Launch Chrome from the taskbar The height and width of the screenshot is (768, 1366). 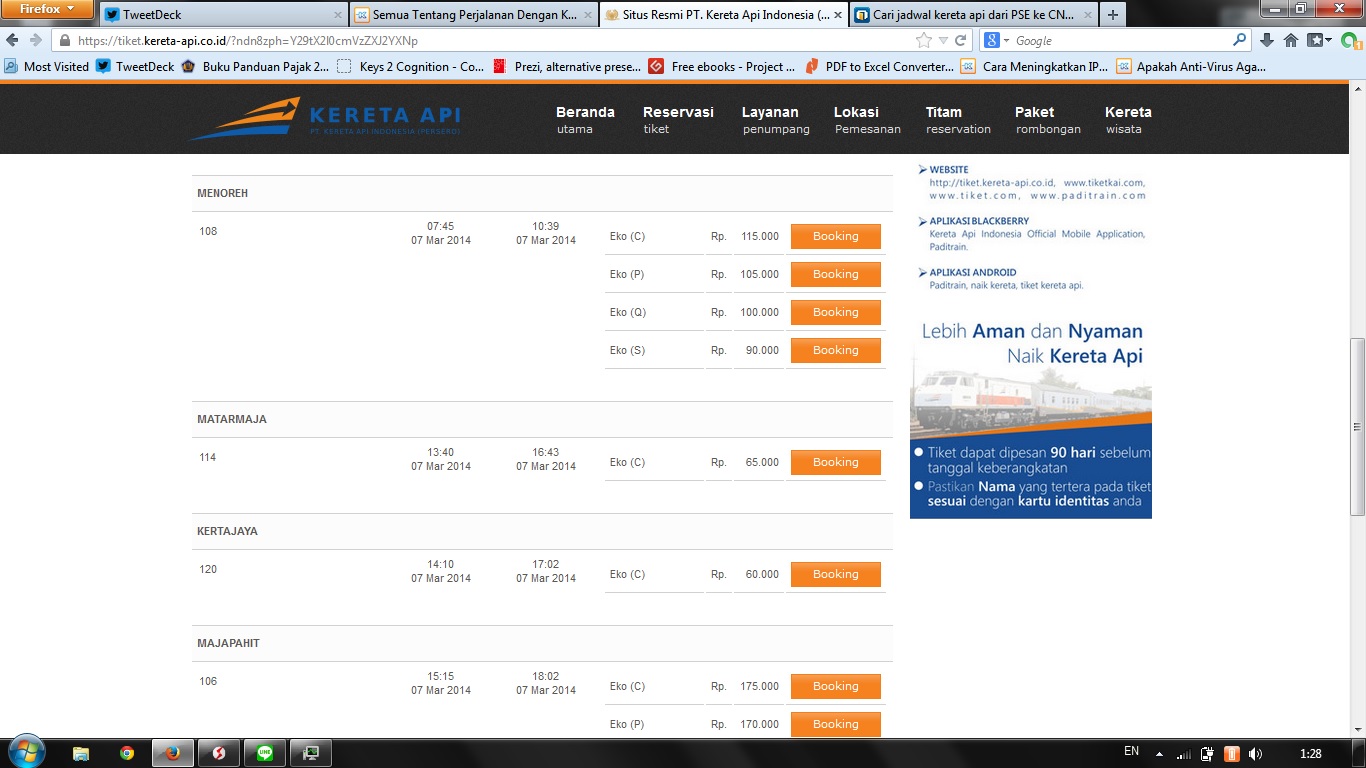pos(127,753)
